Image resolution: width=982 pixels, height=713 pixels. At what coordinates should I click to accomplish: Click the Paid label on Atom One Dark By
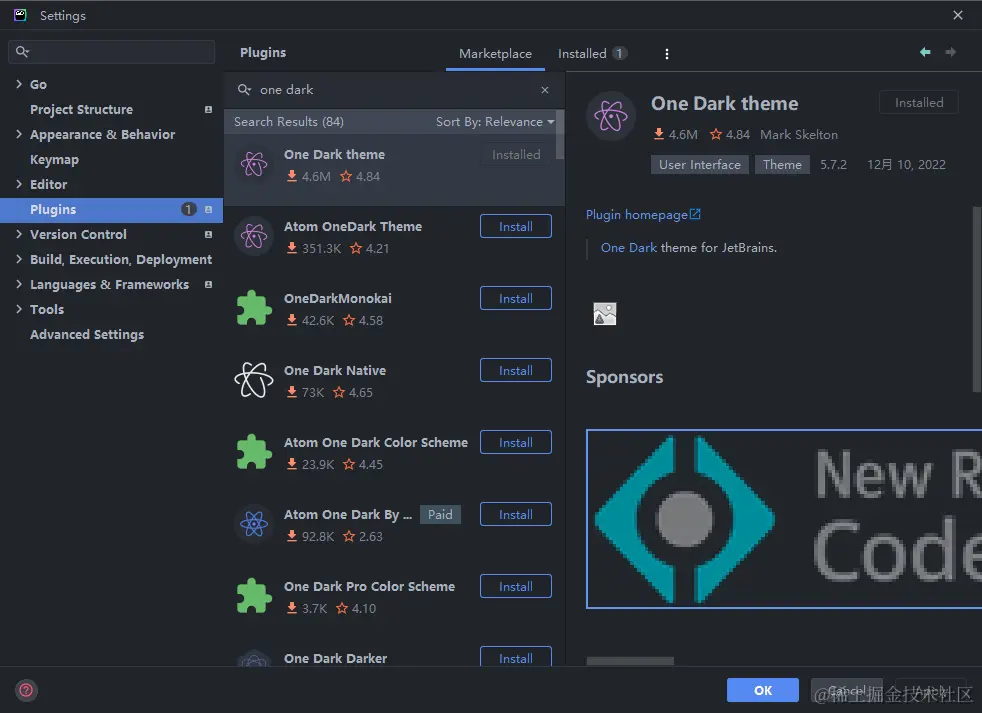pos(440,514)
